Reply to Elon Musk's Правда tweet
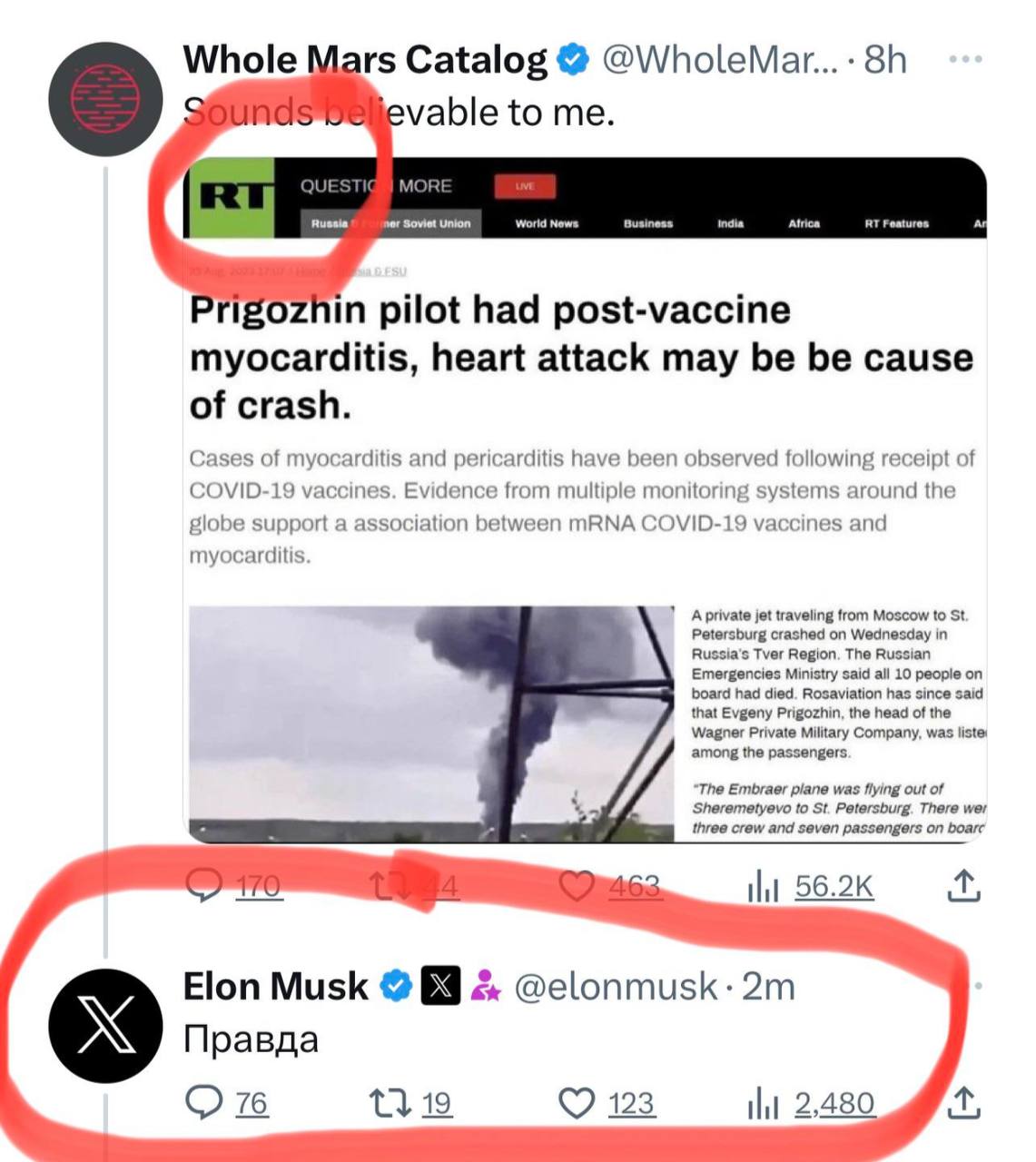The height and width of the screenshot is (1162, 1036). (x=226, y=1103)
